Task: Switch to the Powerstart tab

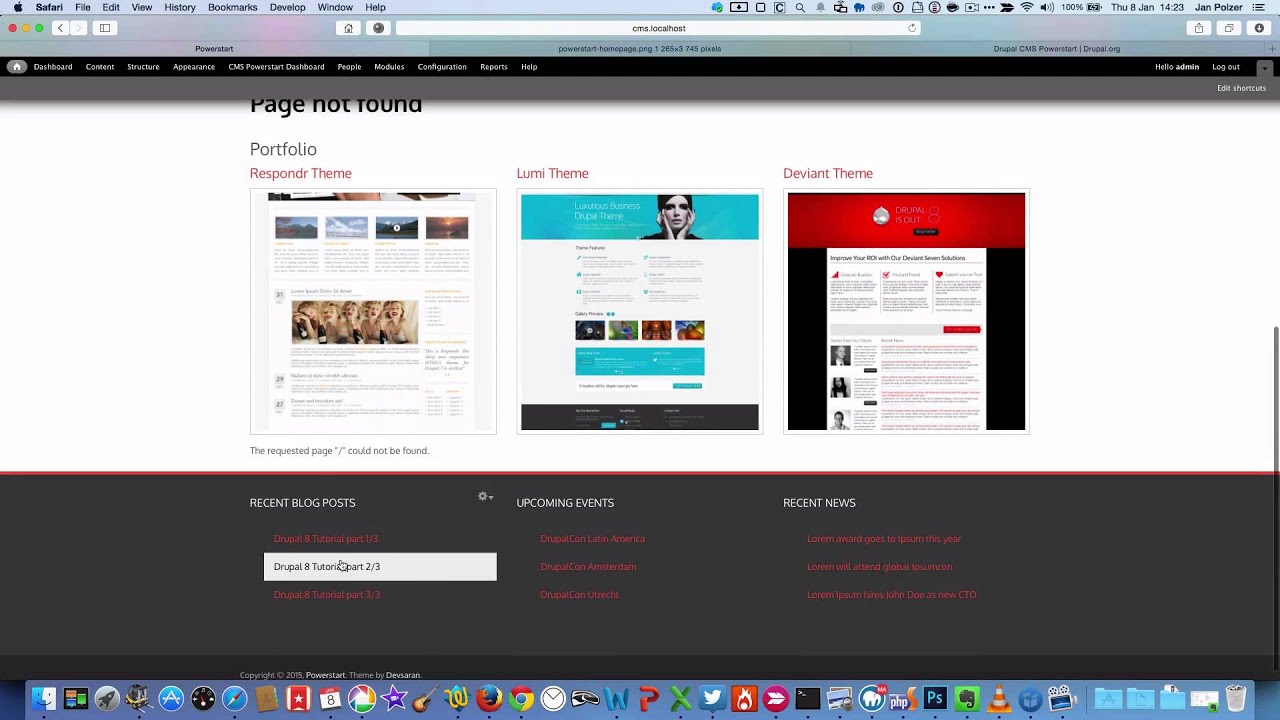Action: pyautogui.click(x=214, y=48)
